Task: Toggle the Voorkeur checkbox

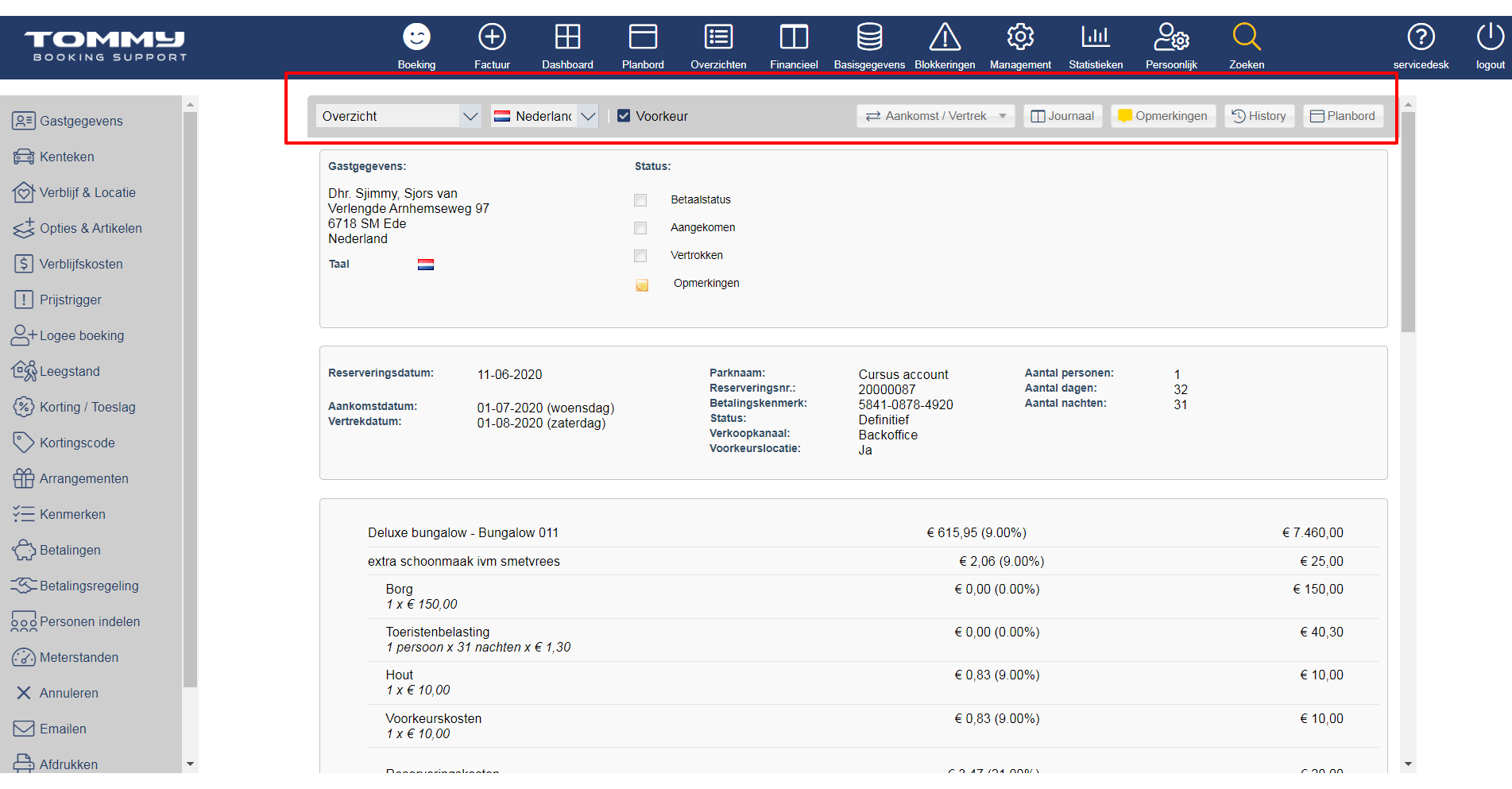Action: (x=624, y=116)
